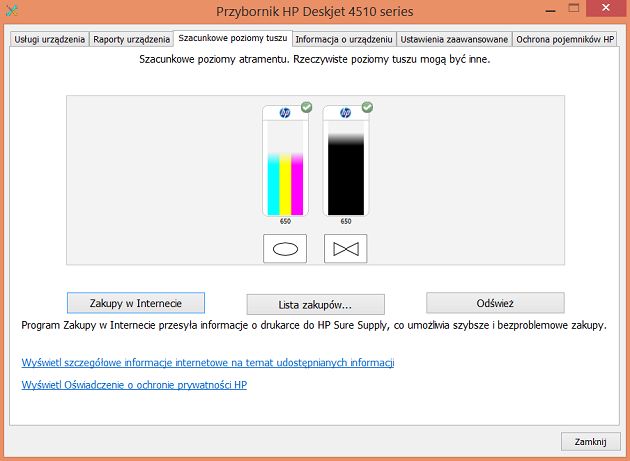
Task: Select the bowtie shape cartridge symbol
Action: 346,249
